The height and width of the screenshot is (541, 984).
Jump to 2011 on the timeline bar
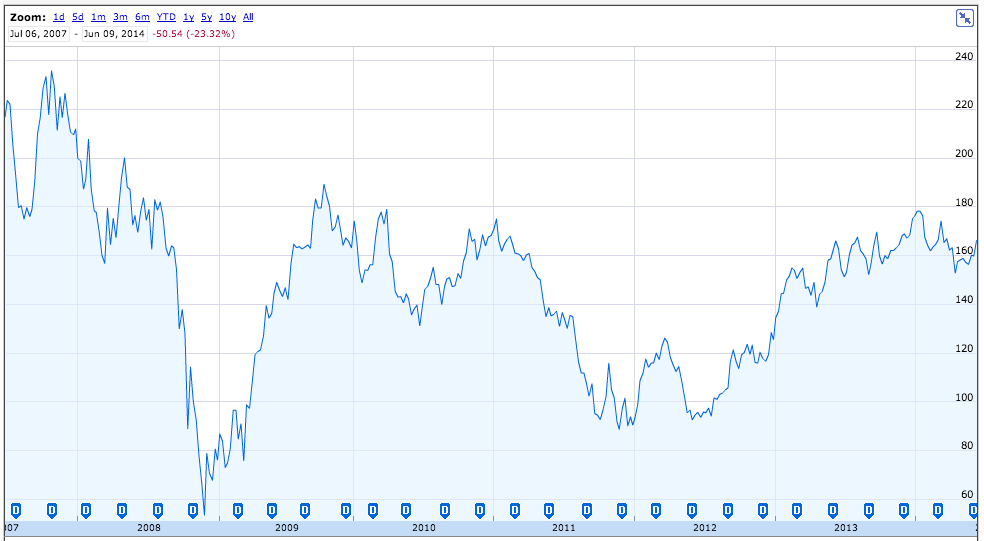coord(565,527)
